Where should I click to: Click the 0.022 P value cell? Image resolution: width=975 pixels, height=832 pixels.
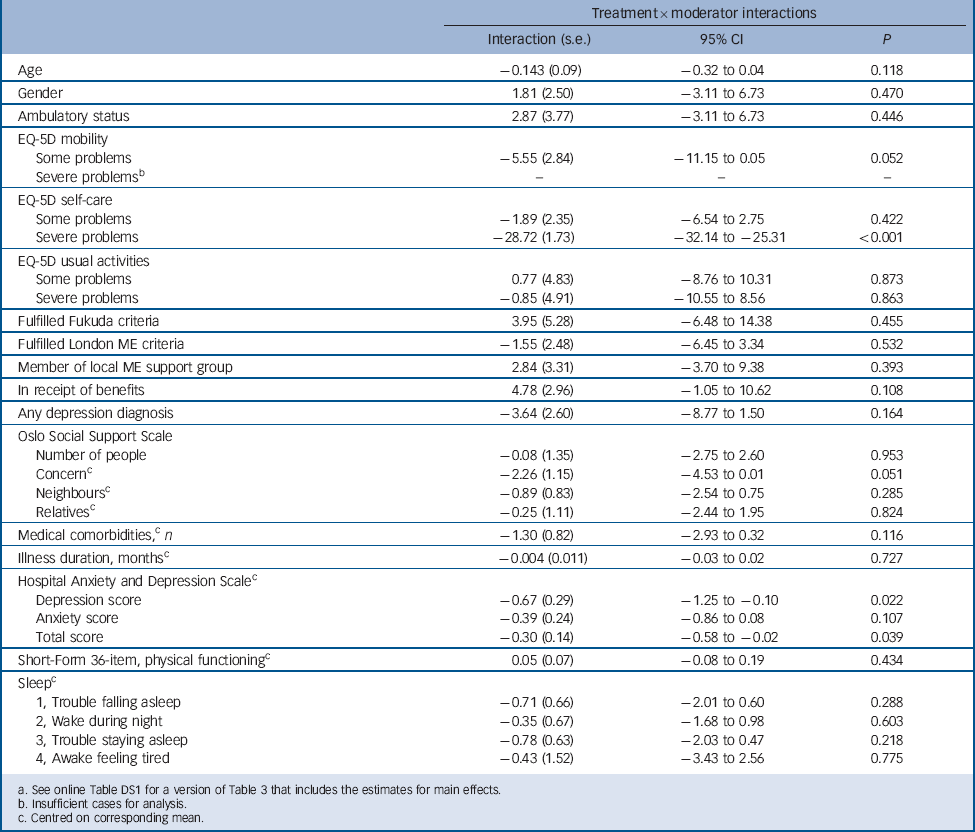pos(887,599)
